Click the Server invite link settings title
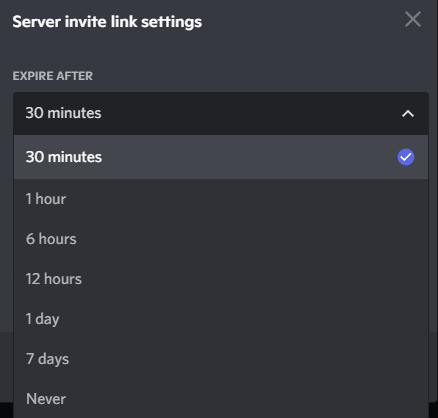Screen dimensions: 438x418 point(107,22)
